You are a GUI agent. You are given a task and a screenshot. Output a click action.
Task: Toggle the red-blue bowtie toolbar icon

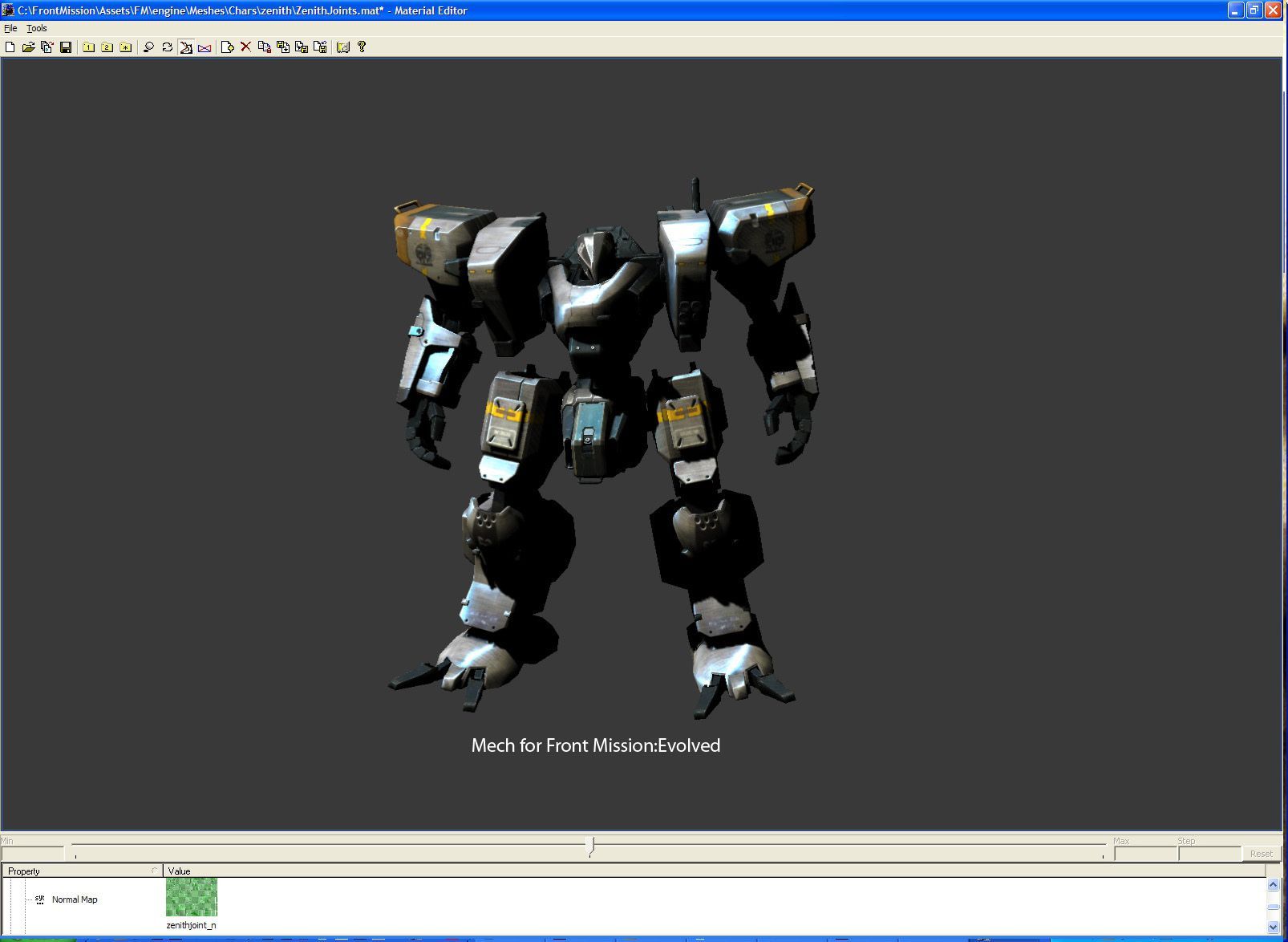pyautogui.click(x=205, y=47)
